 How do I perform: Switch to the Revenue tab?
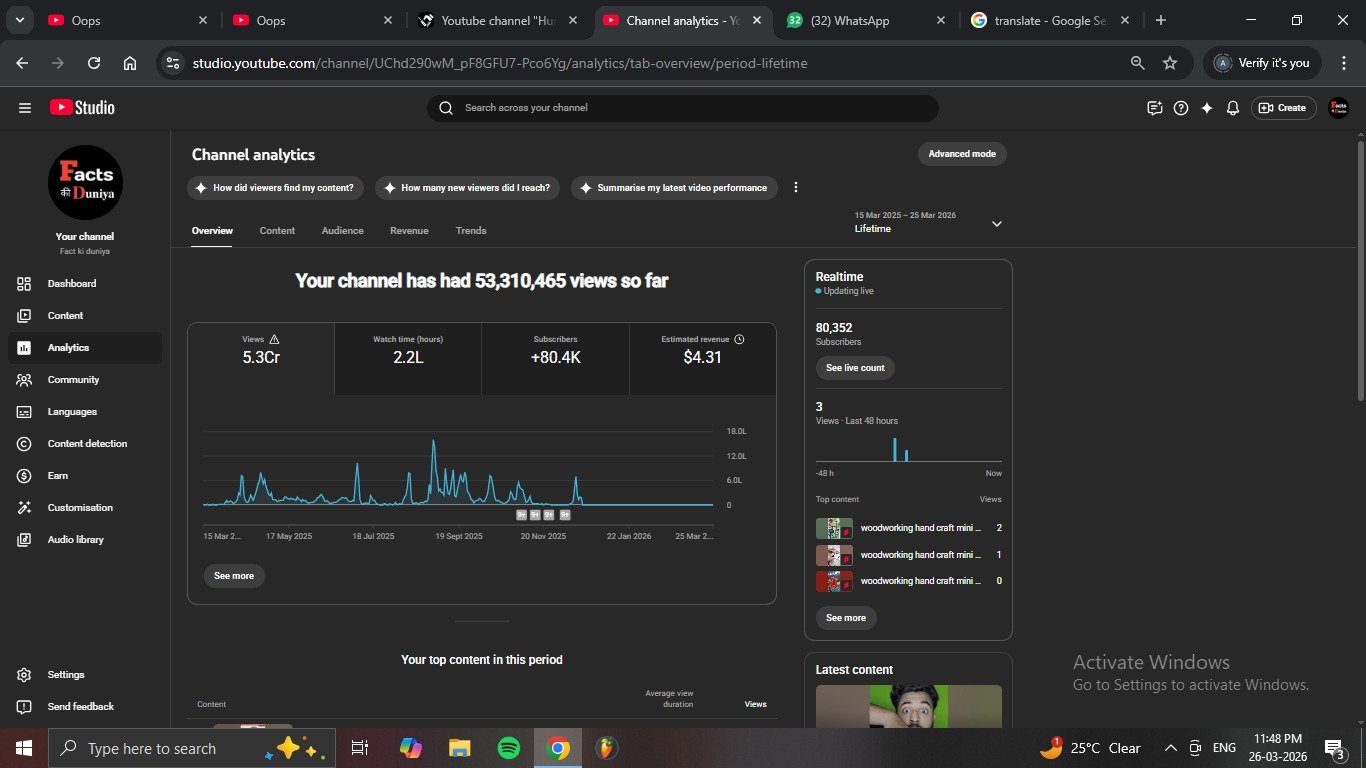(x=409, y=231)
